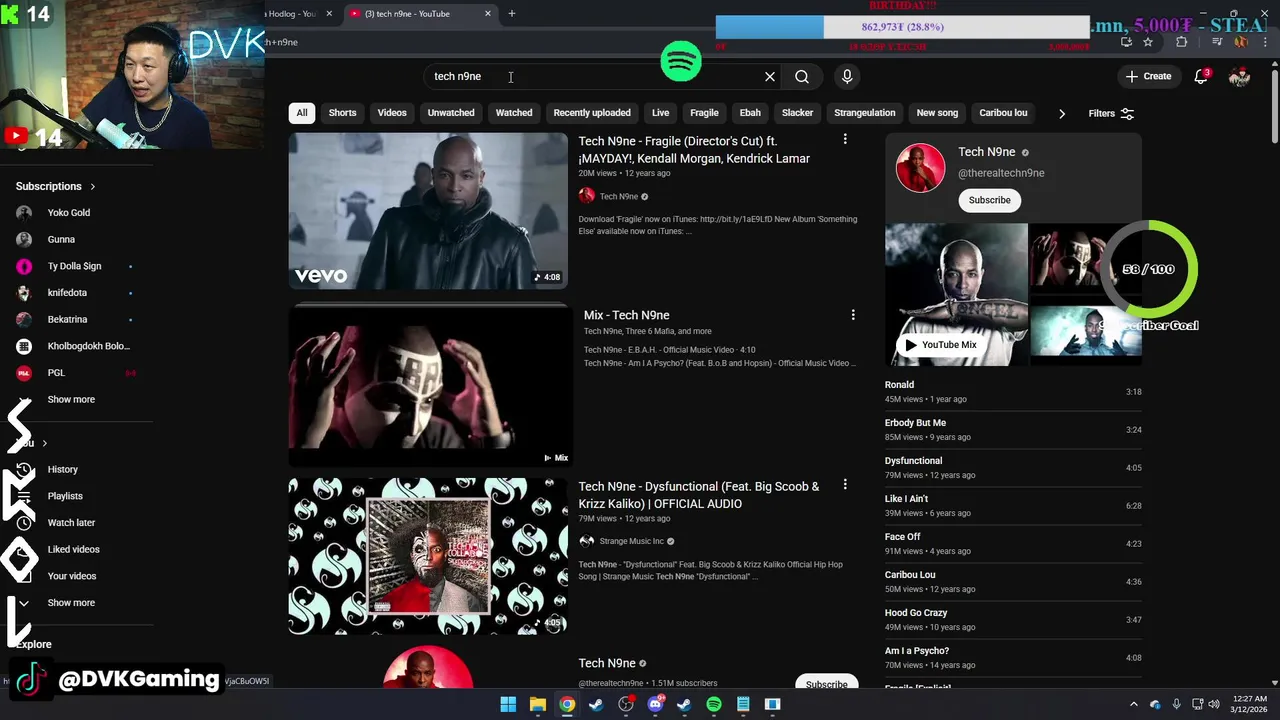Open Gunna subscription channel

61,239
